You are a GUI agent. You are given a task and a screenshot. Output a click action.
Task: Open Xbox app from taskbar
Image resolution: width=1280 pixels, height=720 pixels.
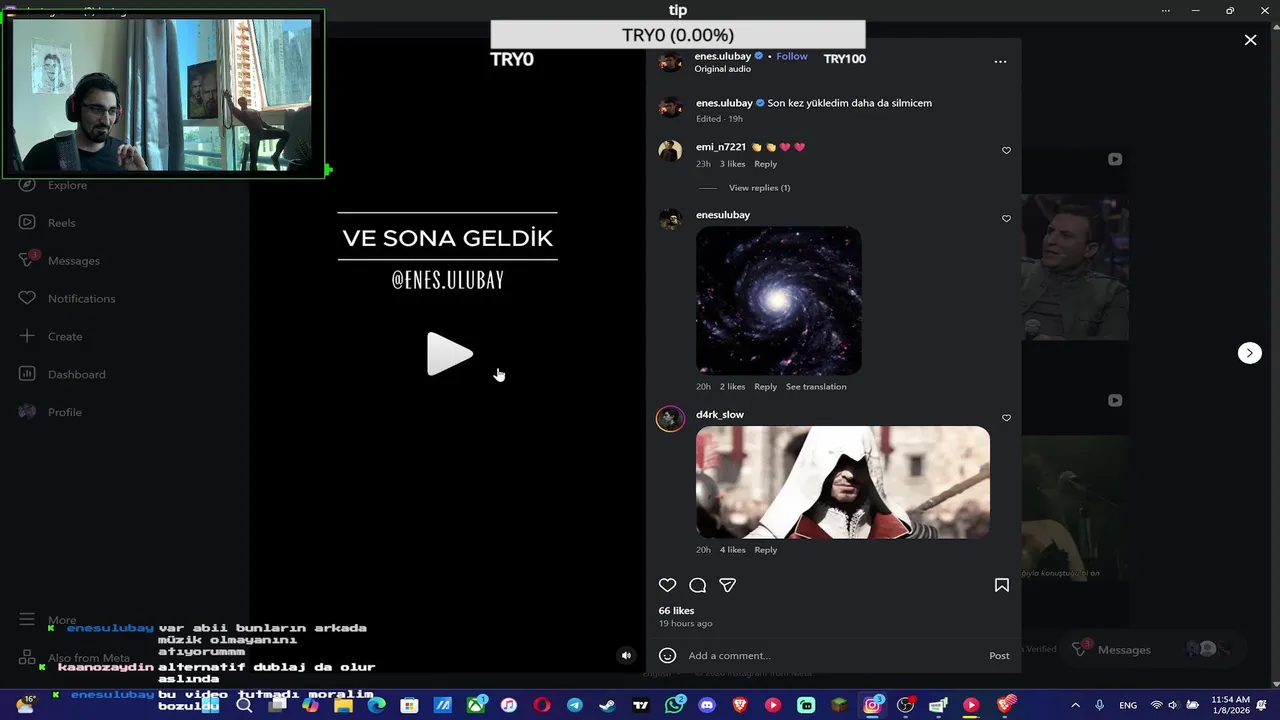coord(475,705)
